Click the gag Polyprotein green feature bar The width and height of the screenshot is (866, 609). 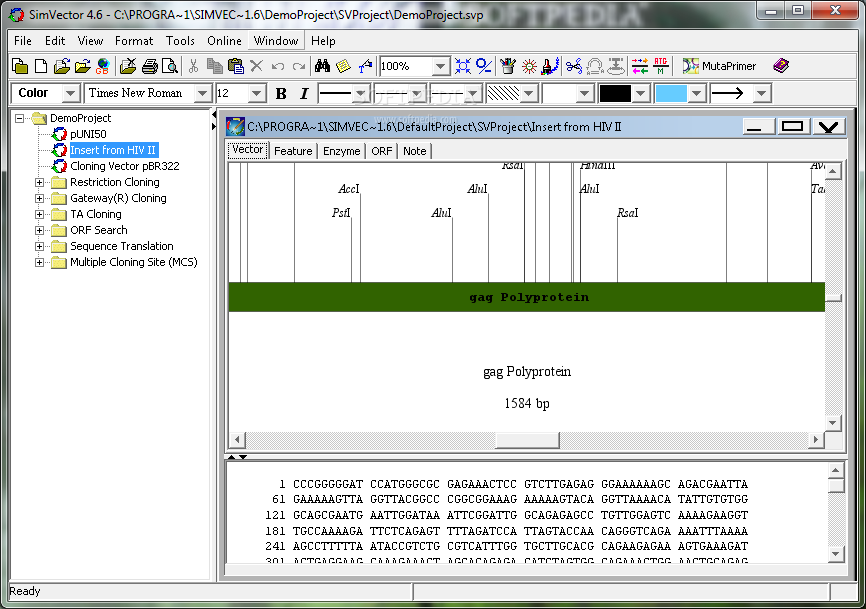[526, 297]
